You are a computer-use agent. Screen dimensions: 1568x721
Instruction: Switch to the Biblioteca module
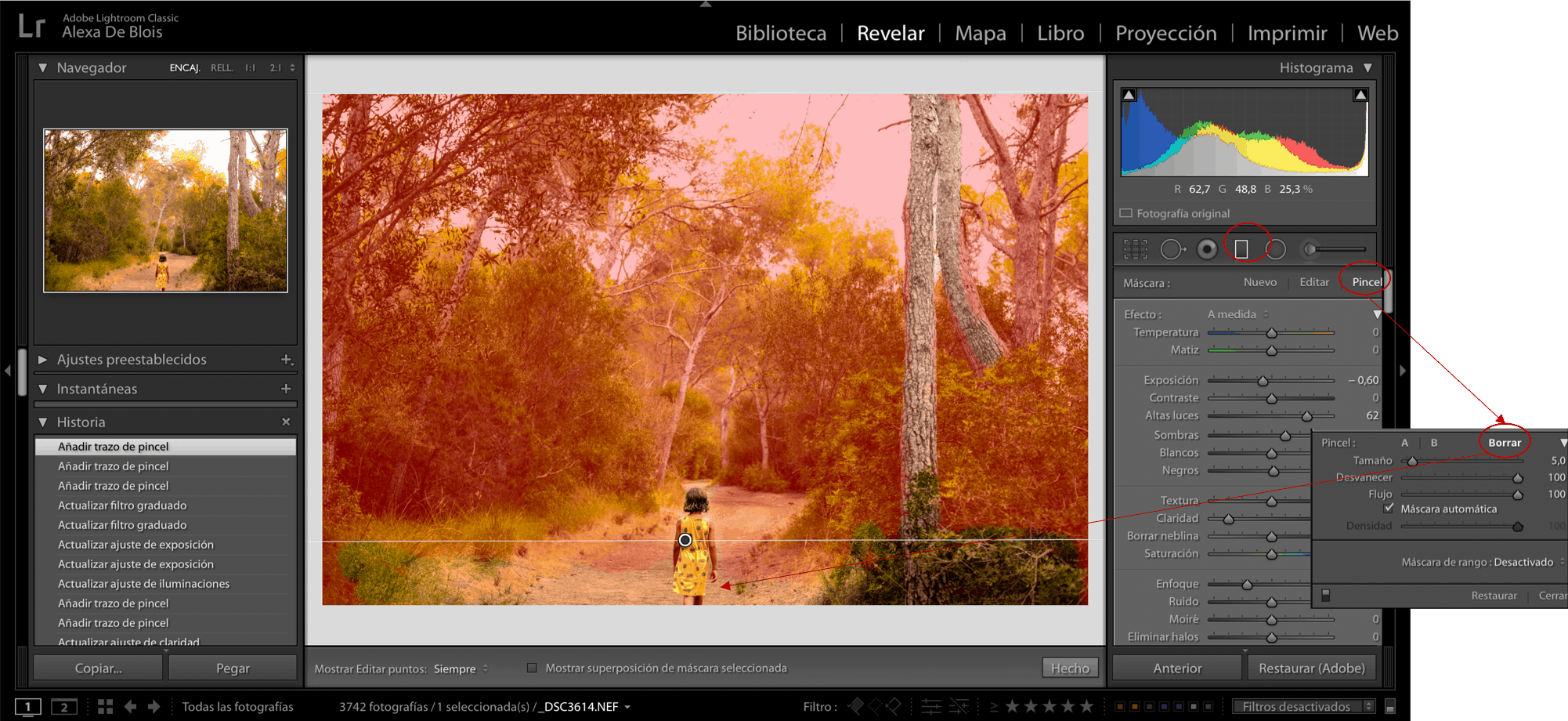point(781,33)
